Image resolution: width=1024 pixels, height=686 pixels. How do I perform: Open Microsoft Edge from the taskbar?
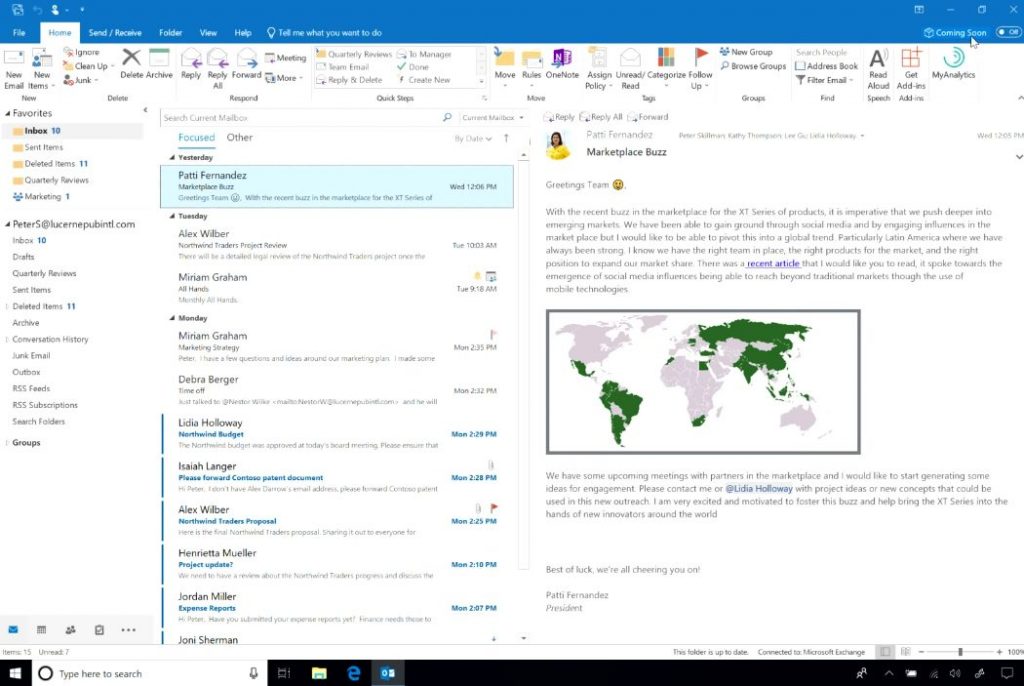tap(353, 673)
